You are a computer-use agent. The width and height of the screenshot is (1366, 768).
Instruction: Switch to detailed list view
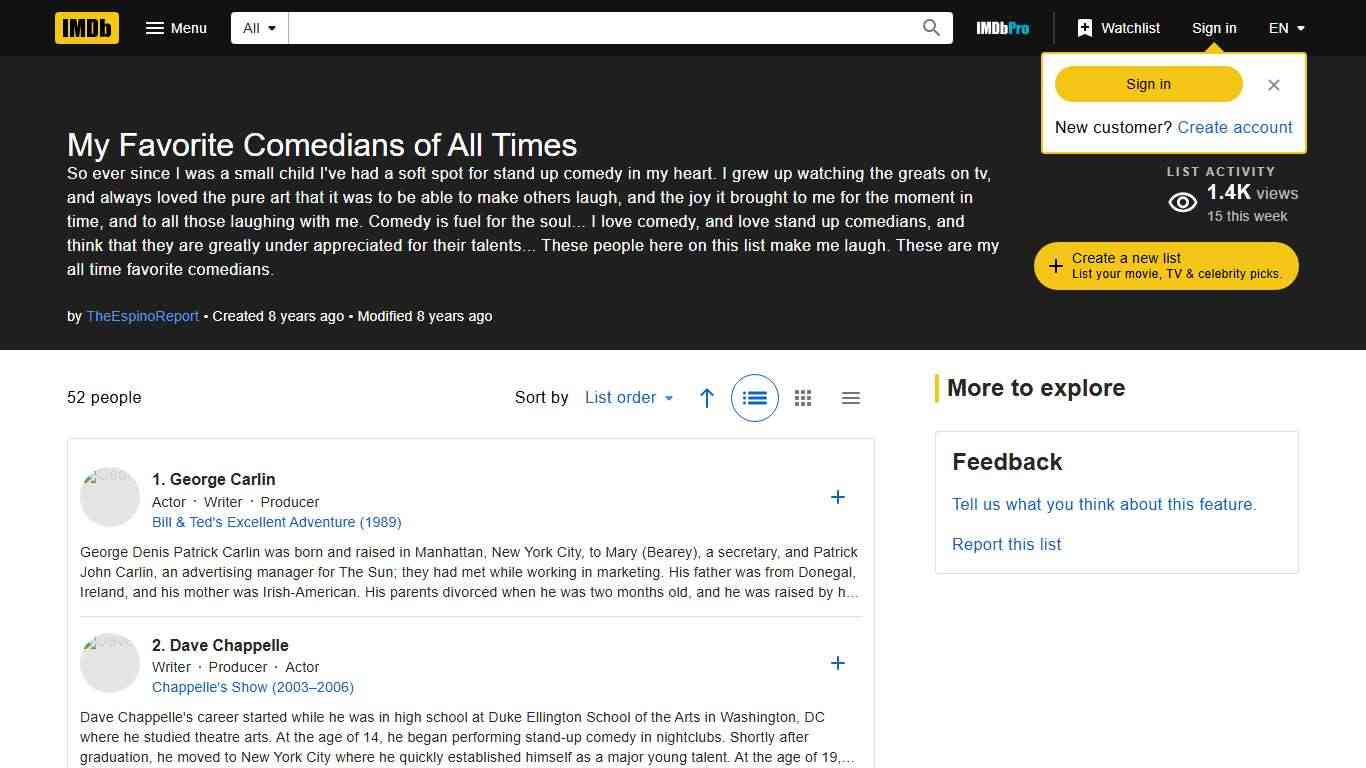755,398
